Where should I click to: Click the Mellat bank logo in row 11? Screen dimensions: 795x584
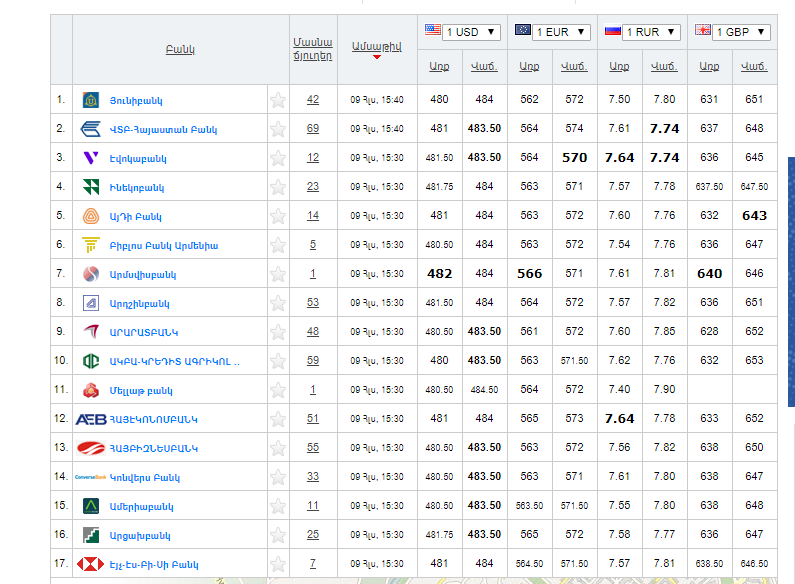91,390
